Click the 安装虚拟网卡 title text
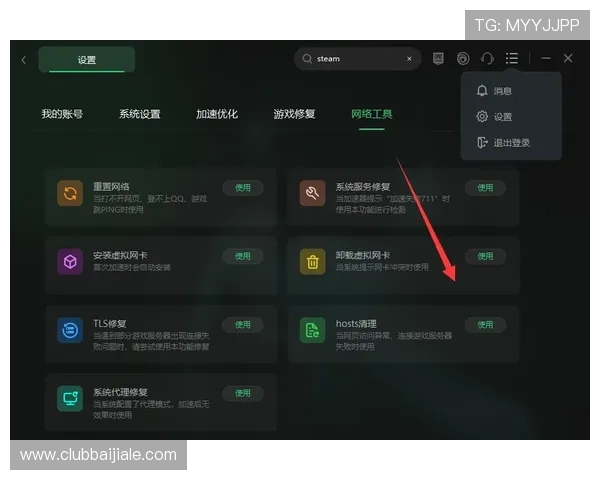The height and width of the screenshot is (480, 600). [120, 255]
